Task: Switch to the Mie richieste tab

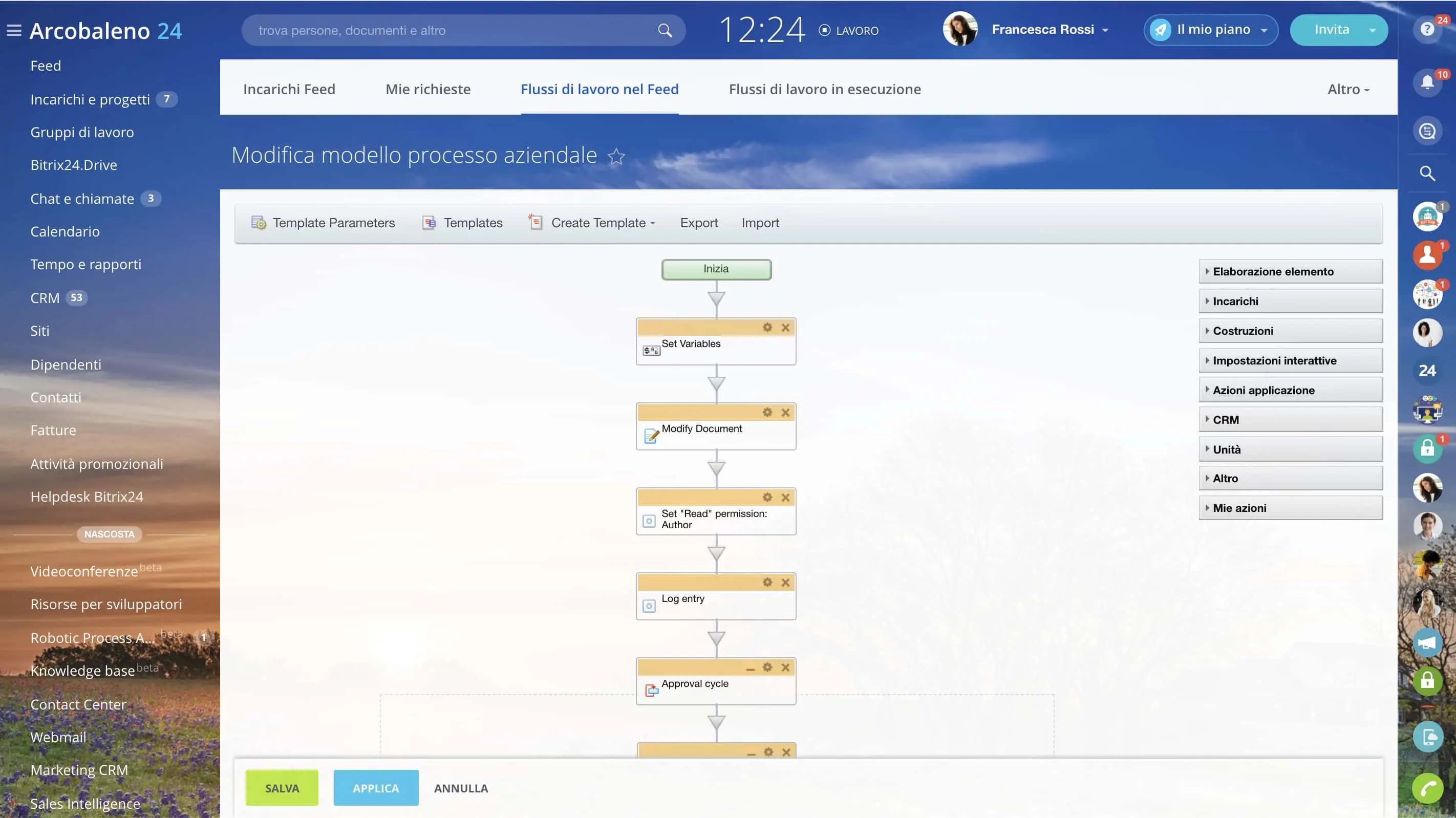Action: (x=428, y=89)
